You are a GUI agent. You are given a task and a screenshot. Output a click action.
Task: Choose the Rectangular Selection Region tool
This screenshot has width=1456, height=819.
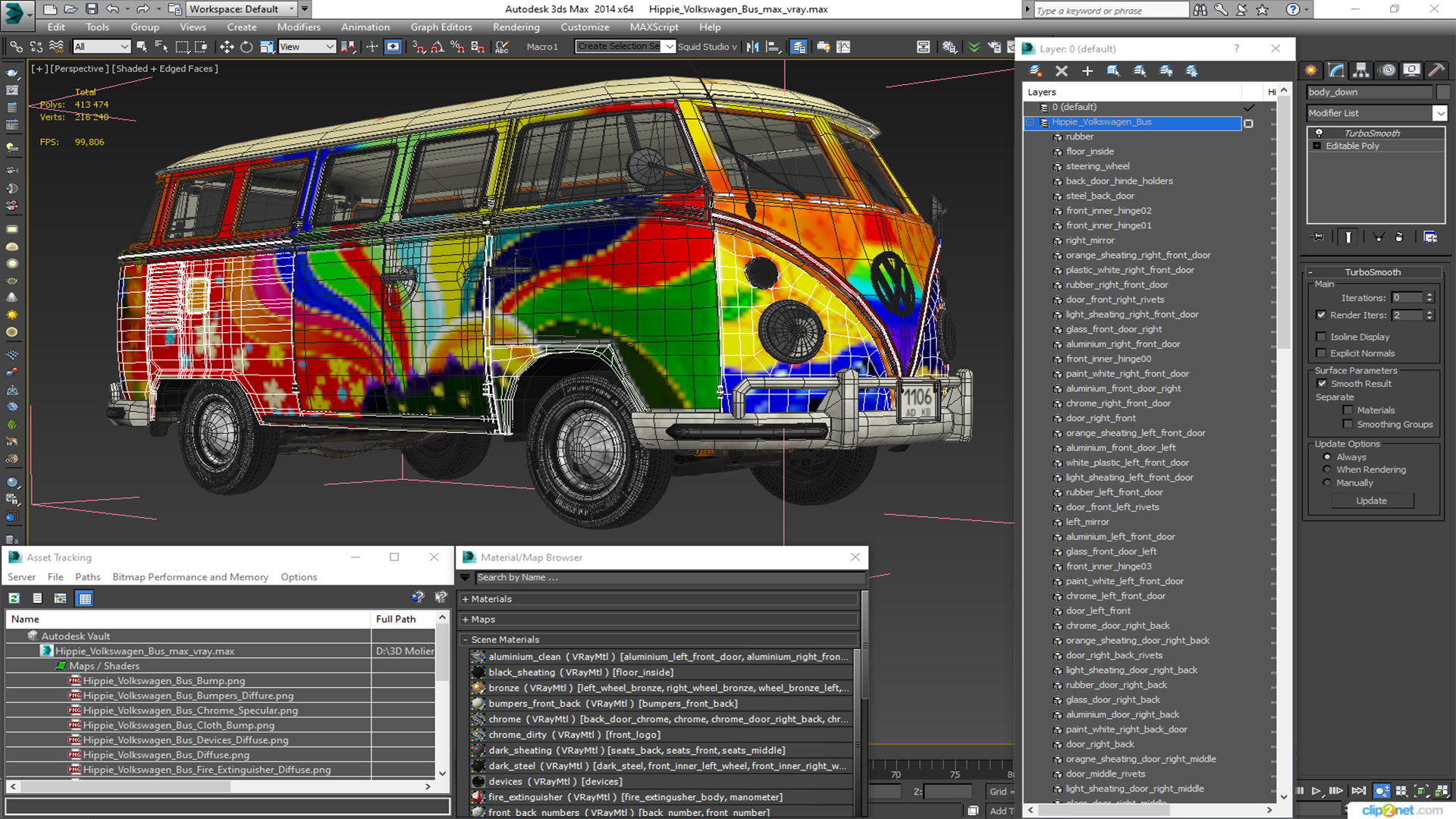[182, 47]
